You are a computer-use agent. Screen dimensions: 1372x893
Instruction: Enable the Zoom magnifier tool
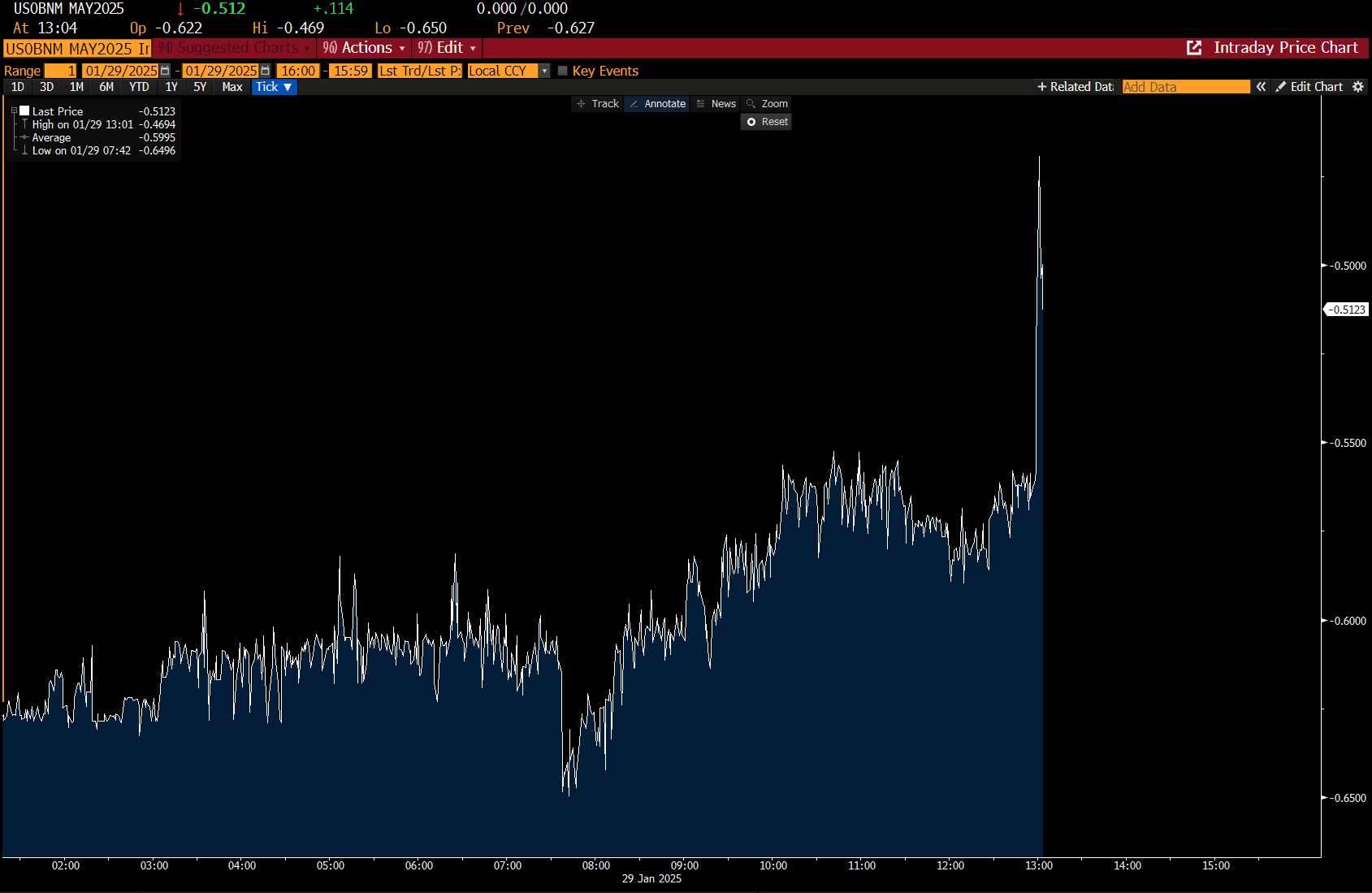(x=767, y=104)
